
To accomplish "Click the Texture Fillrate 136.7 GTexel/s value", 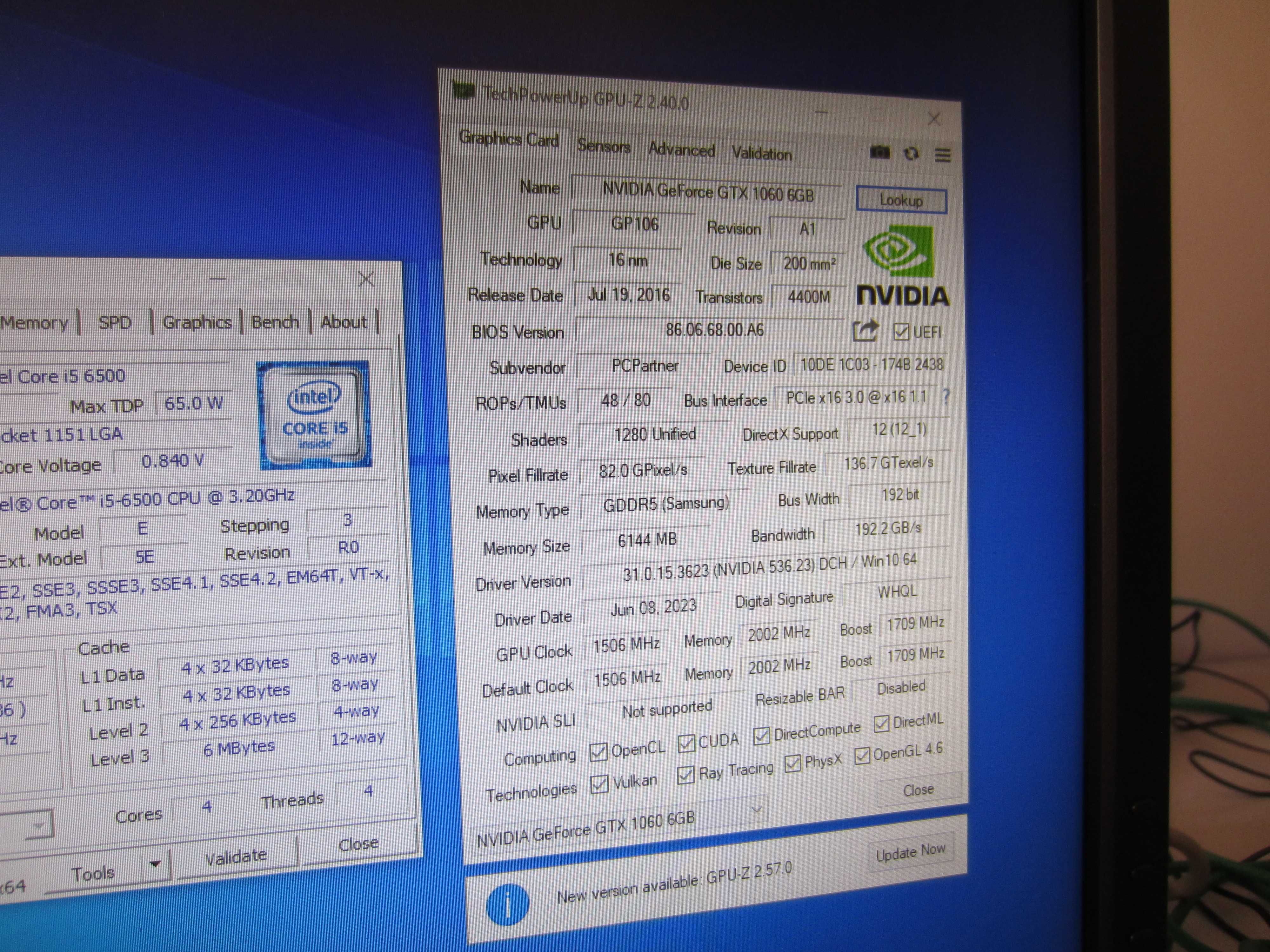I will [888, 463].
